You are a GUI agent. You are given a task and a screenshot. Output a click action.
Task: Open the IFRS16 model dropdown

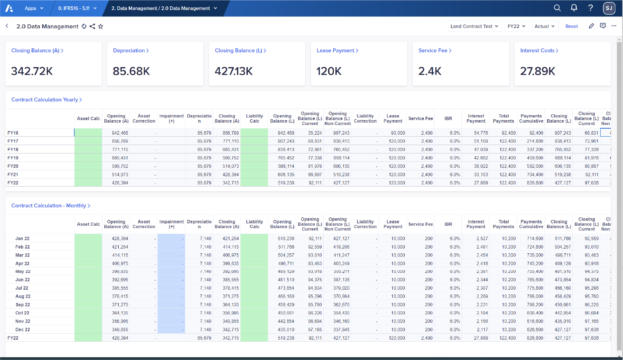coord(77,8)
